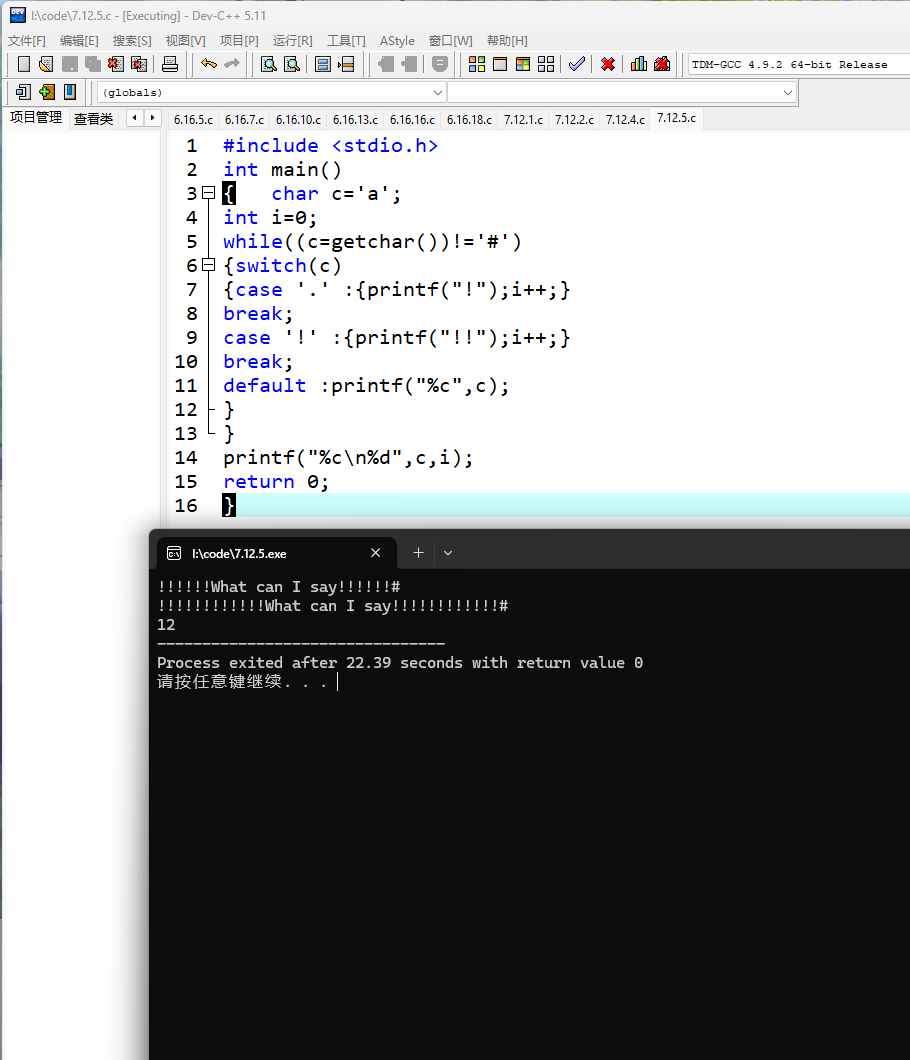Image resolution: width=910 pixels, height=1060 pixels.
Task: Open the Find dialog from the toolbar
Action: [x=269, y=64]
